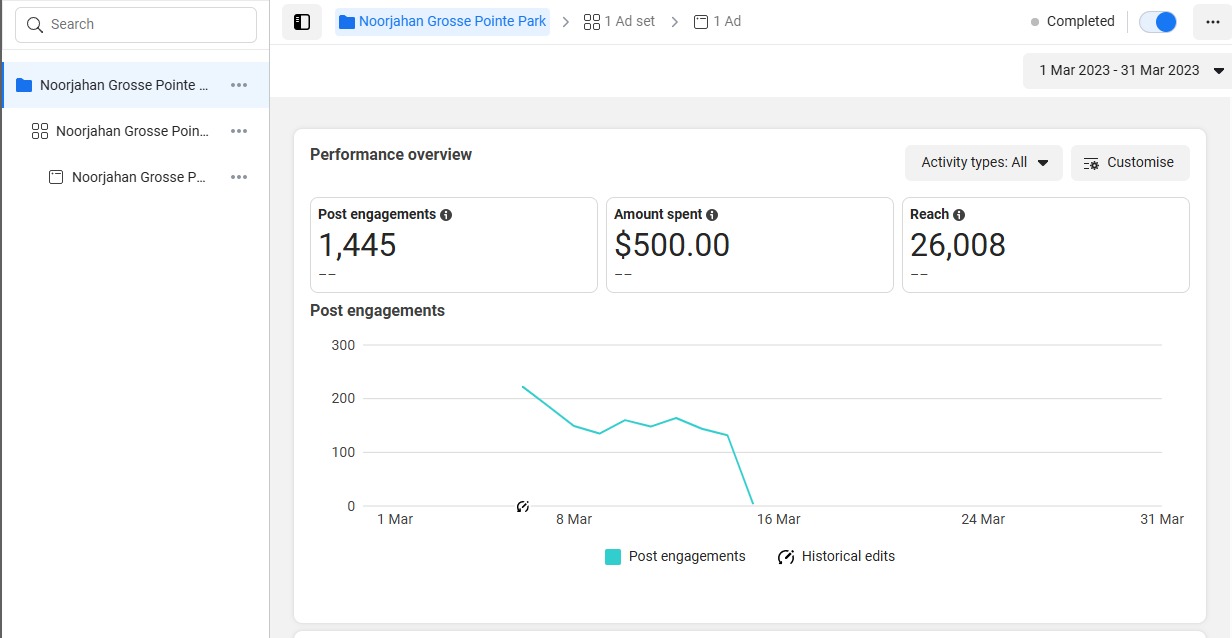1232x638 pixels.
Task: Click info icon beside Post engagements
Action: pos(446,215)
